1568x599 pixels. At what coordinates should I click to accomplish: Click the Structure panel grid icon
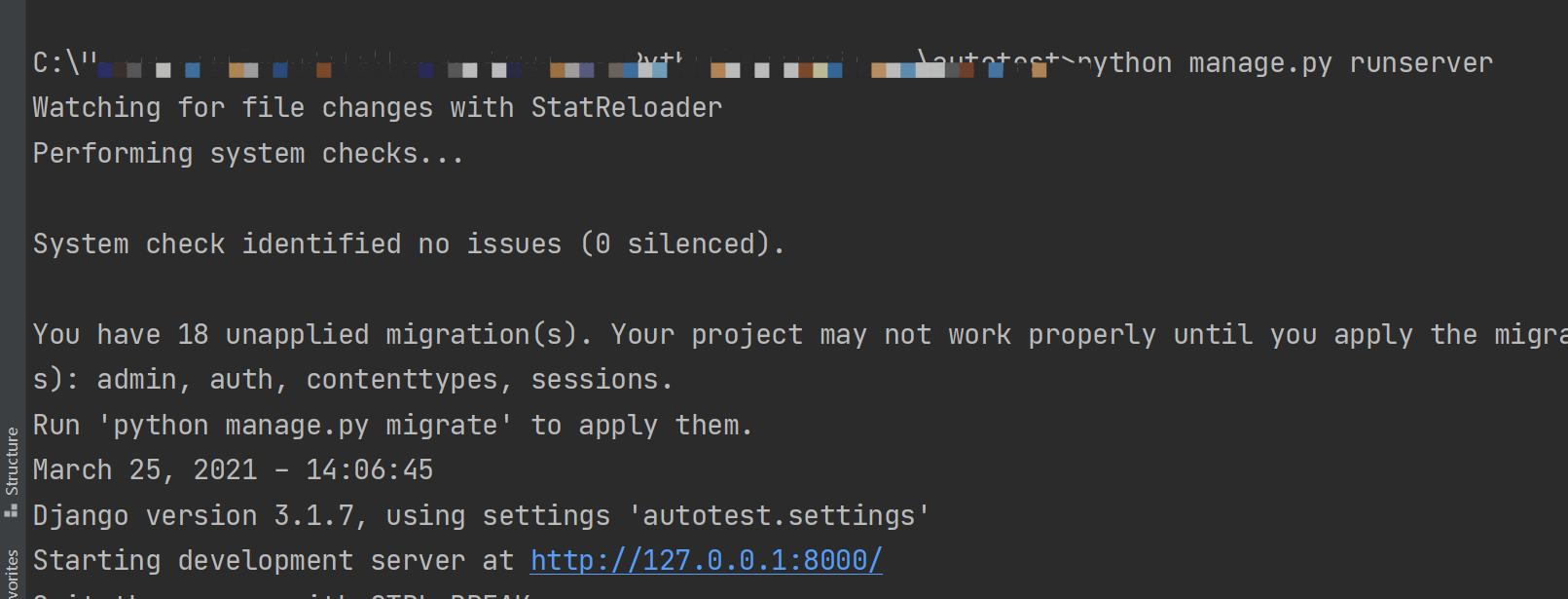click(x=12, y=509)
